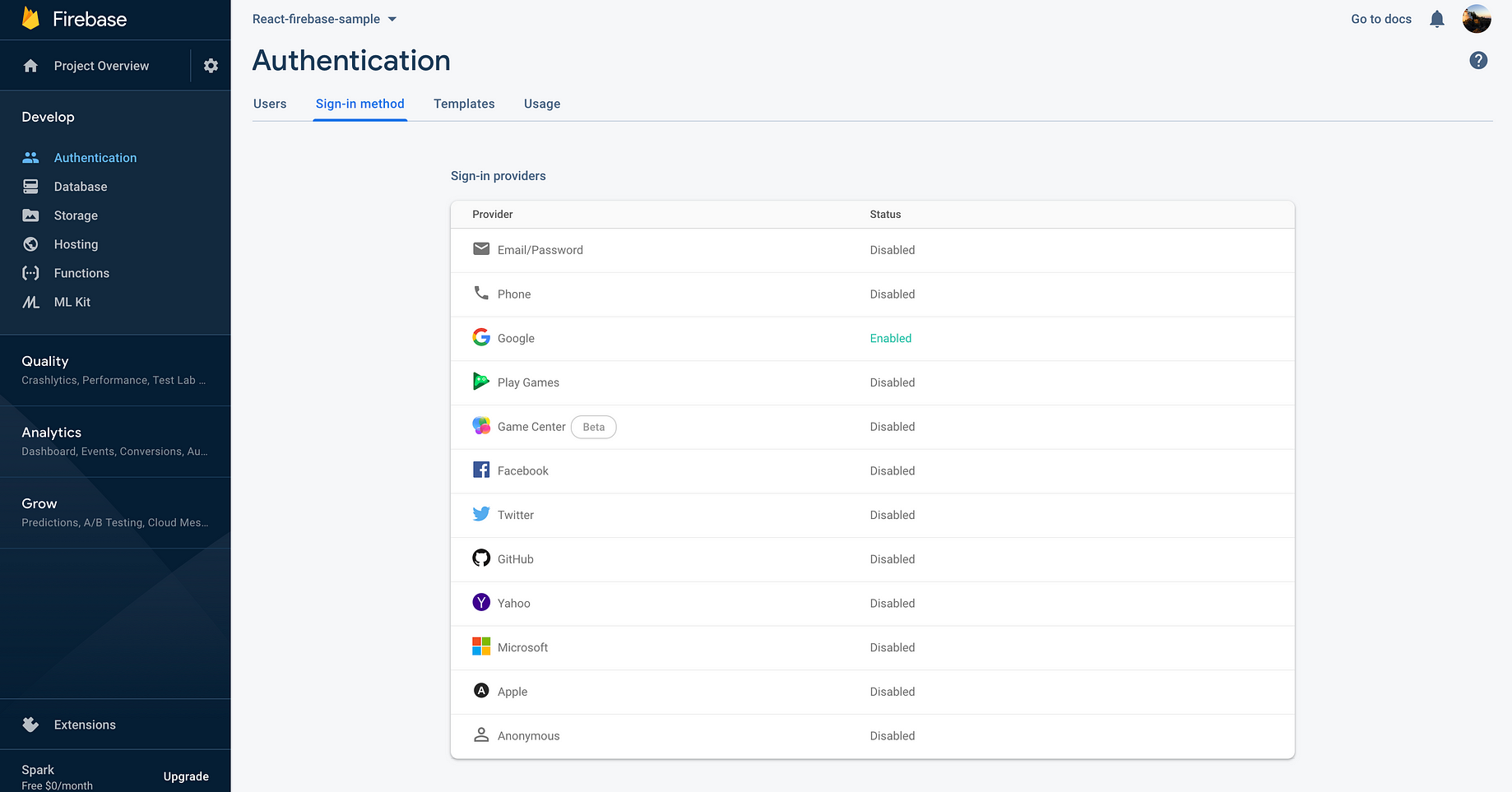Expand the React-firebase-sample project dropdown

(324, 19)
